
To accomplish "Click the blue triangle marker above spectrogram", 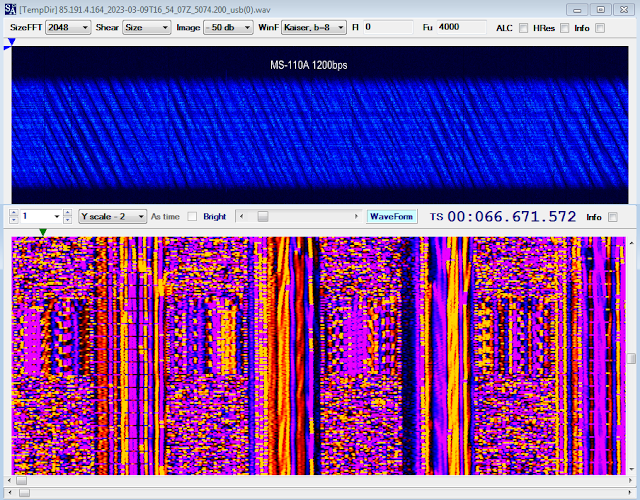I will point(11,42).
